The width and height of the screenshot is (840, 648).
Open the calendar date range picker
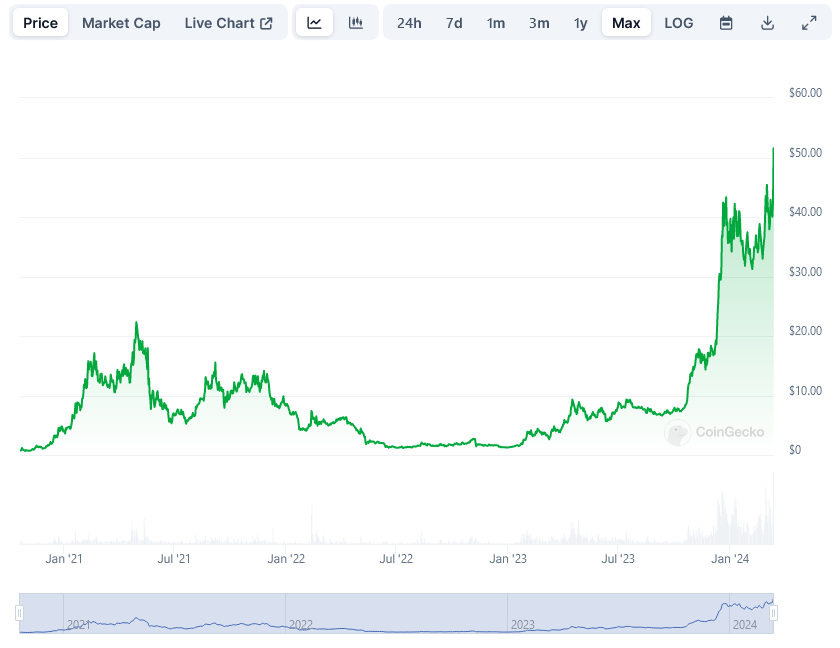(x=726, y=23)
